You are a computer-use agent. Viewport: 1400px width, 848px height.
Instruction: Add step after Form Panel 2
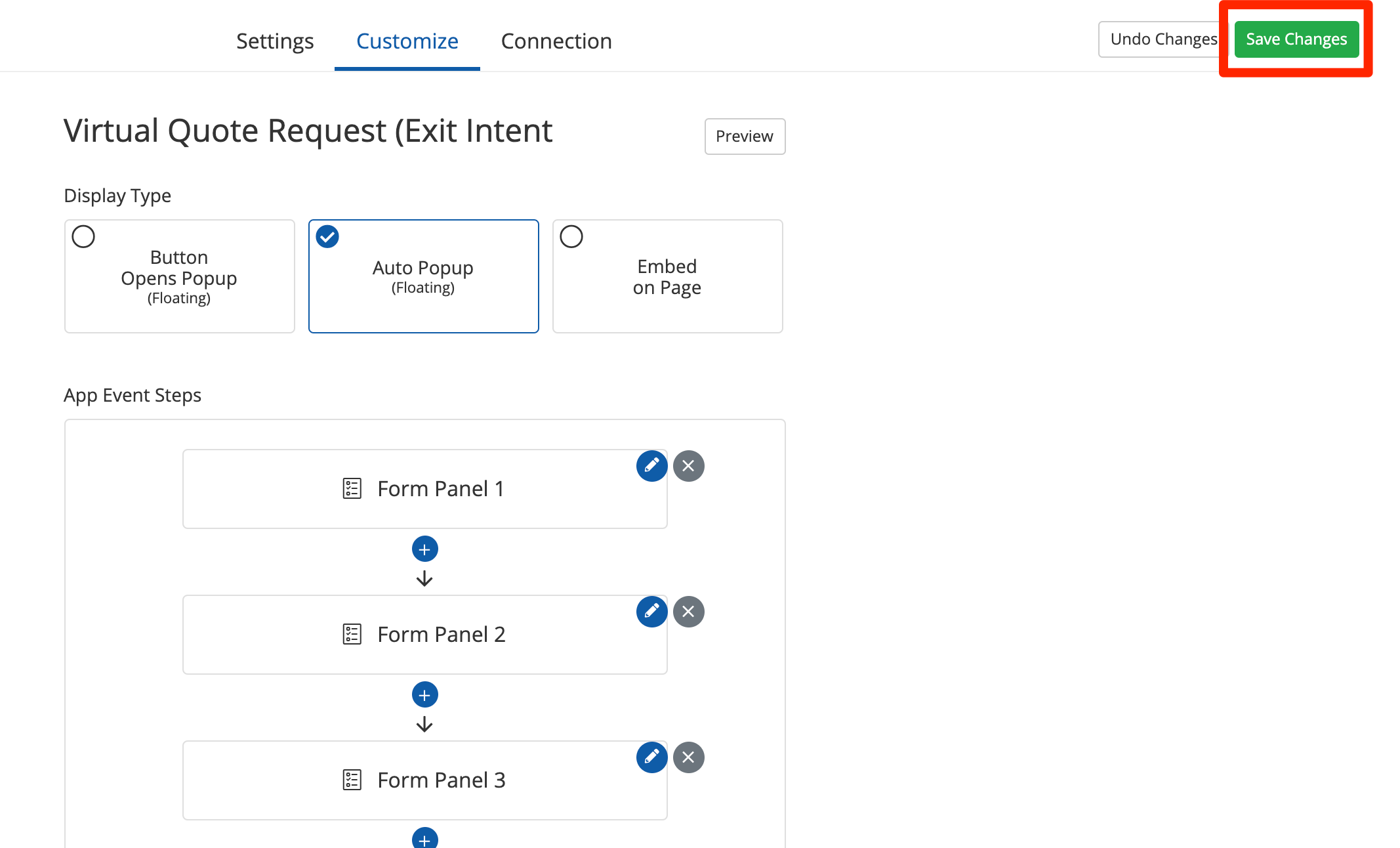[x=424, y=695]
